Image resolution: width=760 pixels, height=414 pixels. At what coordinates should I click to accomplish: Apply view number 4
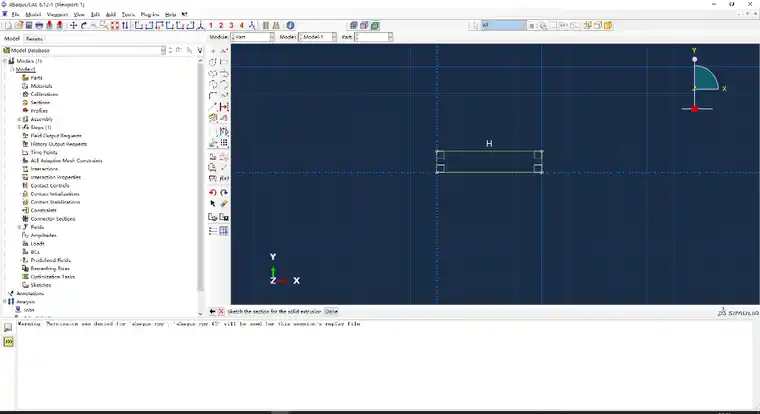(x=241, y=25)
